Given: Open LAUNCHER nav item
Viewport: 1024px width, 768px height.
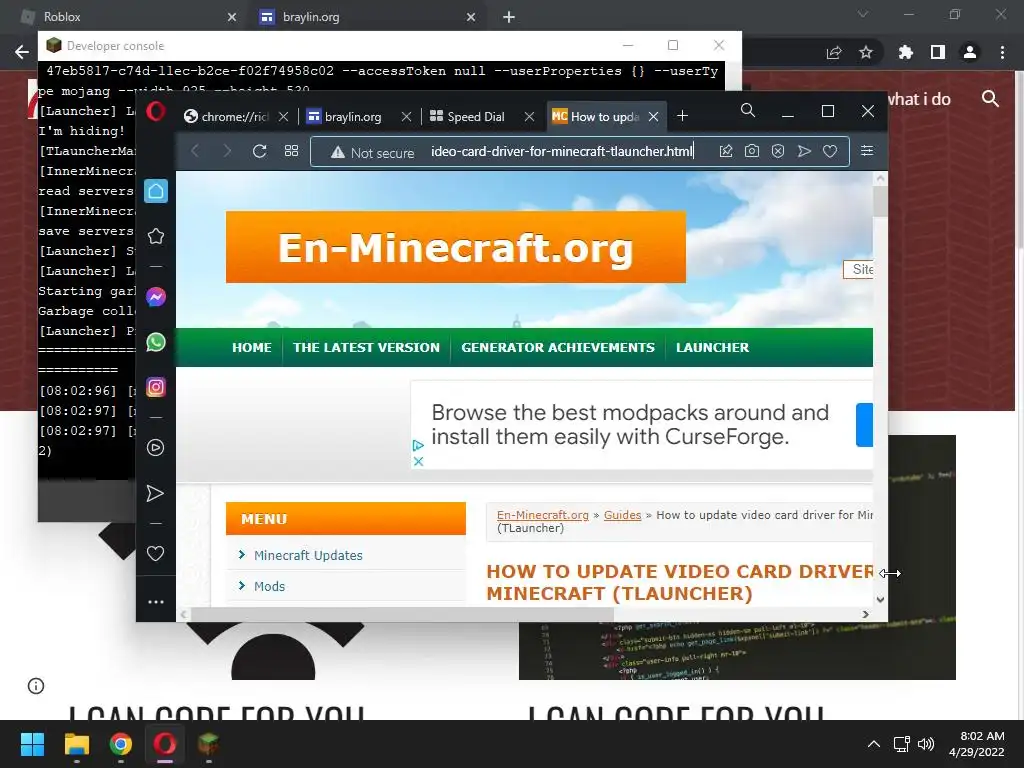Looking at the screenshot, I should 712,347.
